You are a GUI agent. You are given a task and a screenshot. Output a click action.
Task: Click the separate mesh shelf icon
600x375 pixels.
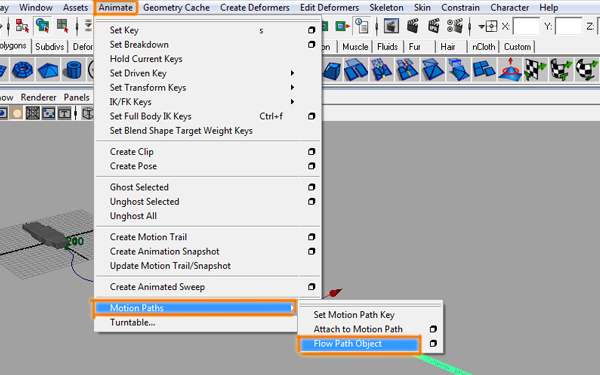(484, 70)
